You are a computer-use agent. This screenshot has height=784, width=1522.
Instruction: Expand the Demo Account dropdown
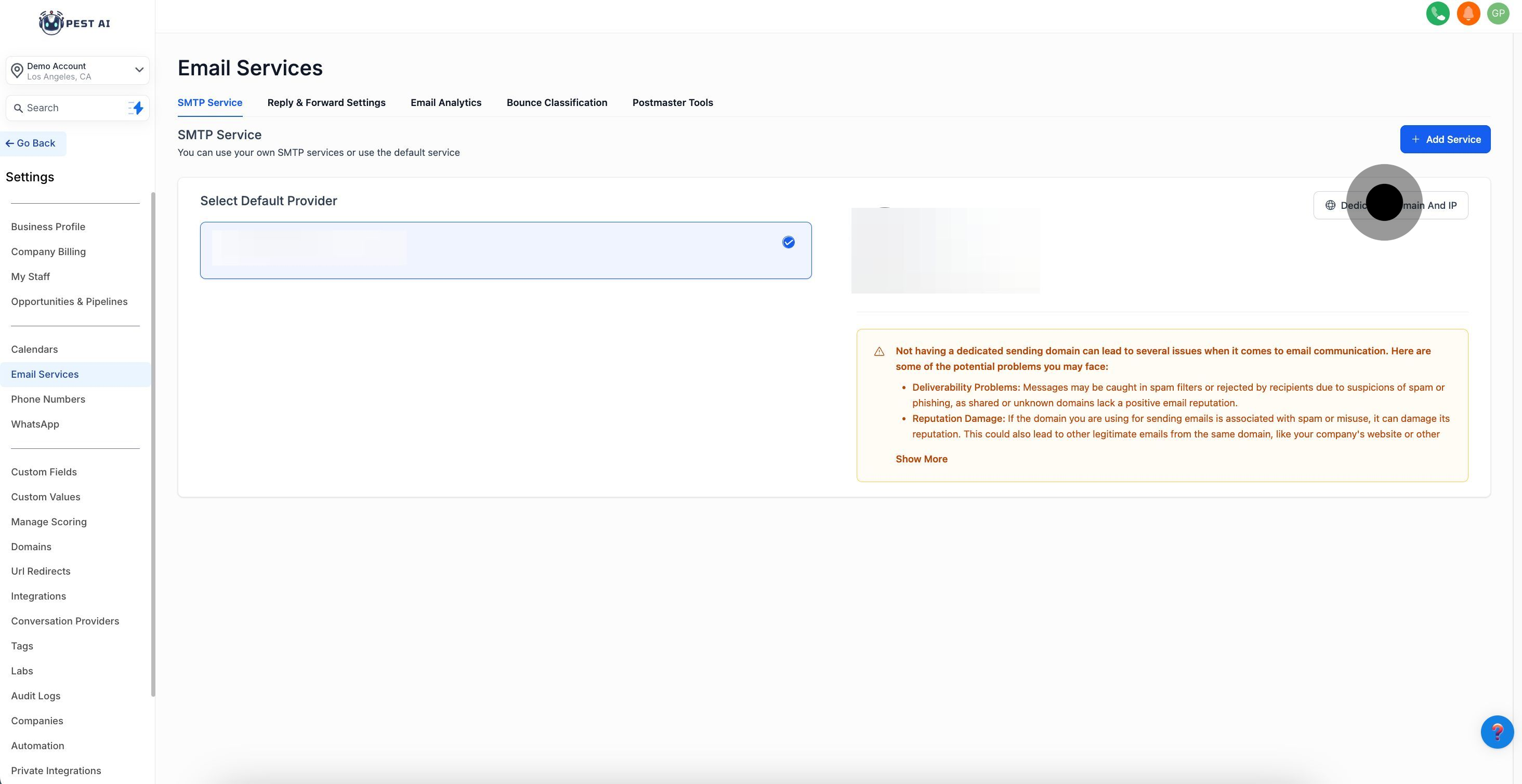pyautogui.click(x=139, y=70)
